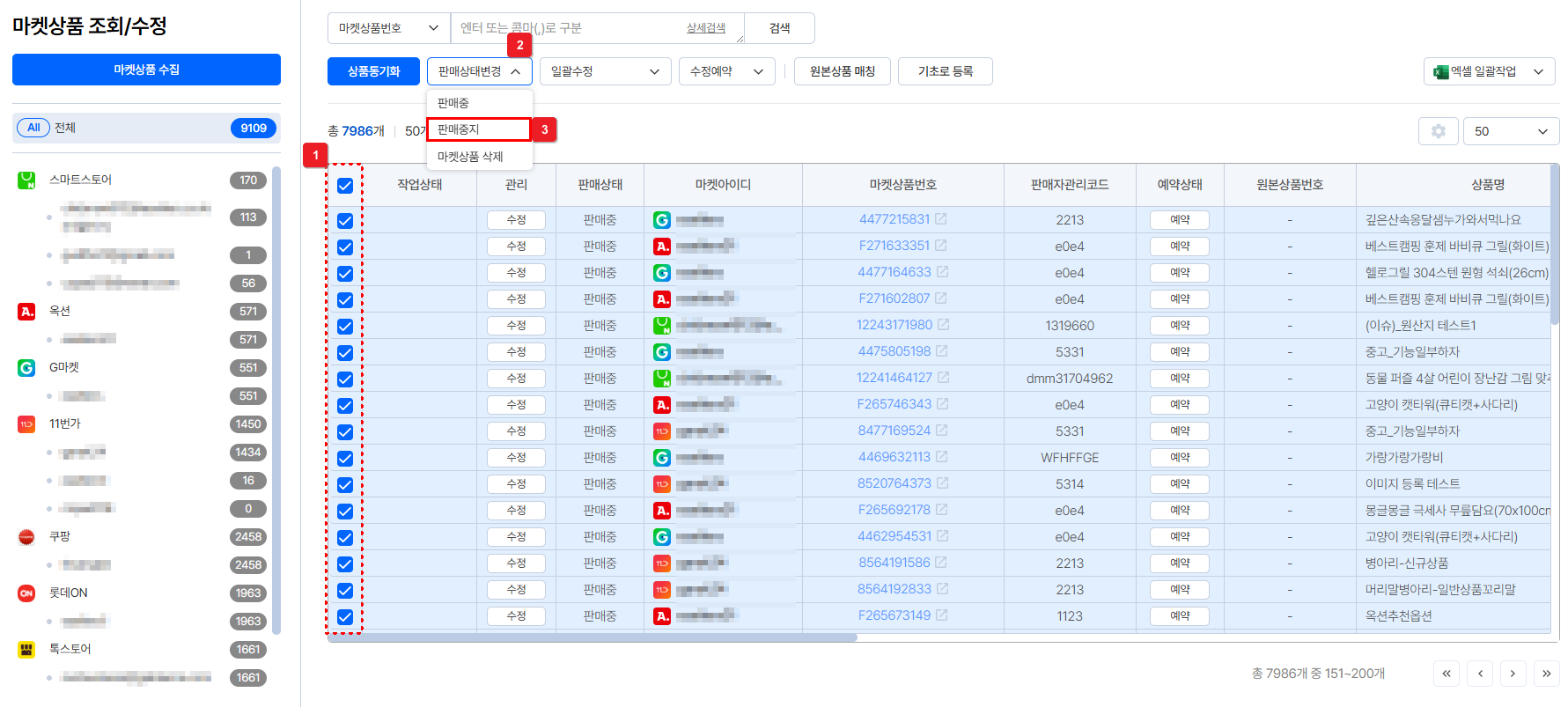The width and height of the screenshot is (1568, 707).
Task: Click the product number search input field
Action: click(x=568, y=28)
